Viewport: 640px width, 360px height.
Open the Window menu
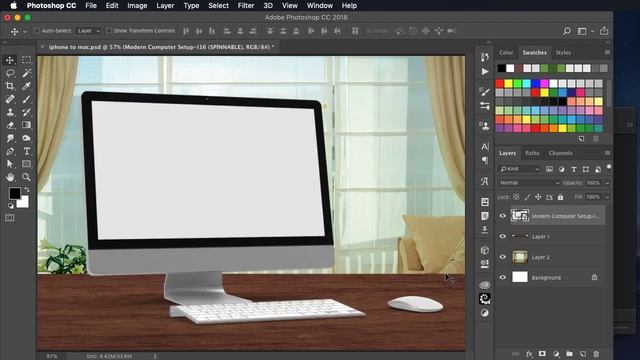tap(320, 6)
